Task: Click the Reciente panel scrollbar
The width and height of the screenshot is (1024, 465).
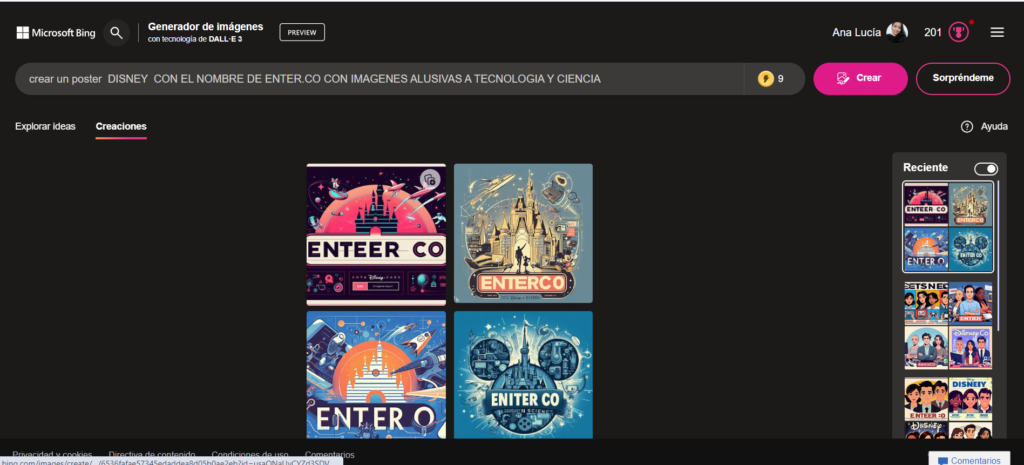Action: 998,255
